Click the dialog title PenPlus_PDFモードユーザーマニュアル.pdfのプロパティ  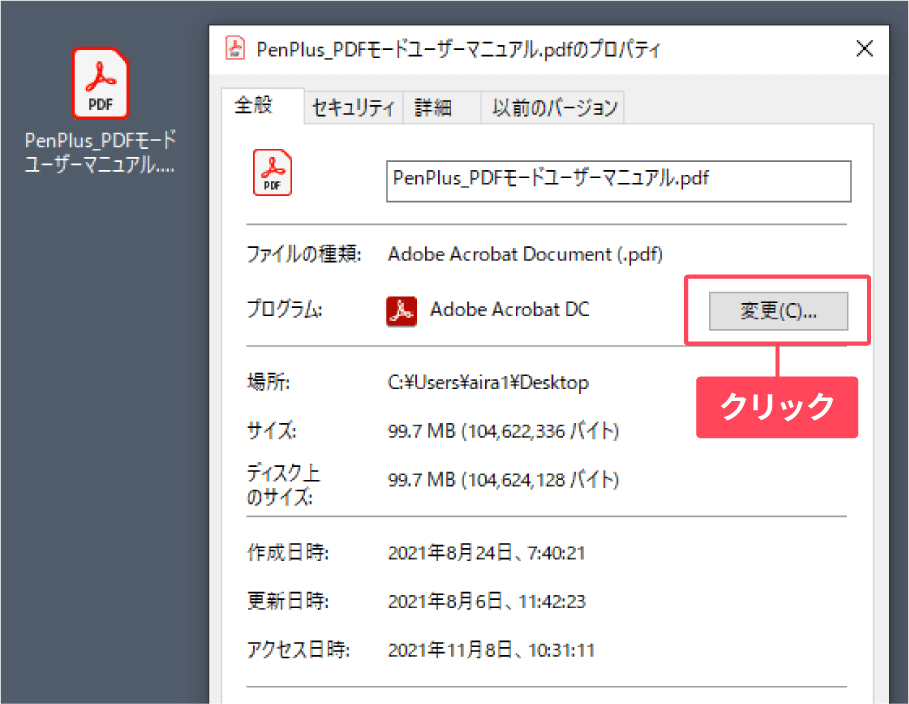[458, 50]
